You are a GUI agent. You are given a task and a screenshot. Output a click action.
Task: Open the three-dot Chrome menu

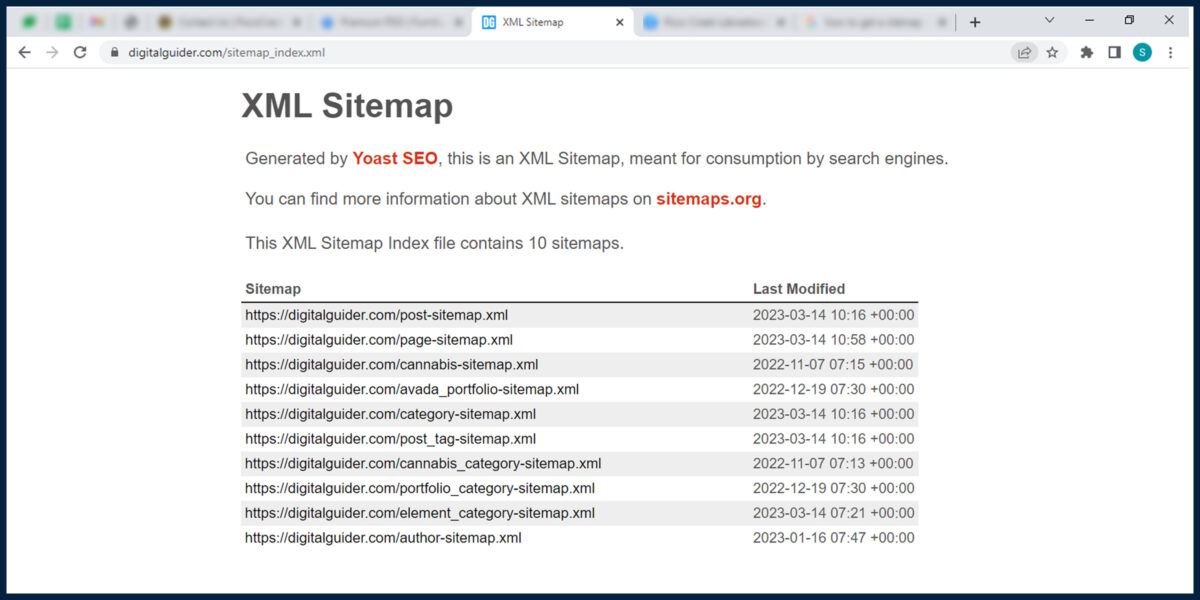(x=1170, y=52)
